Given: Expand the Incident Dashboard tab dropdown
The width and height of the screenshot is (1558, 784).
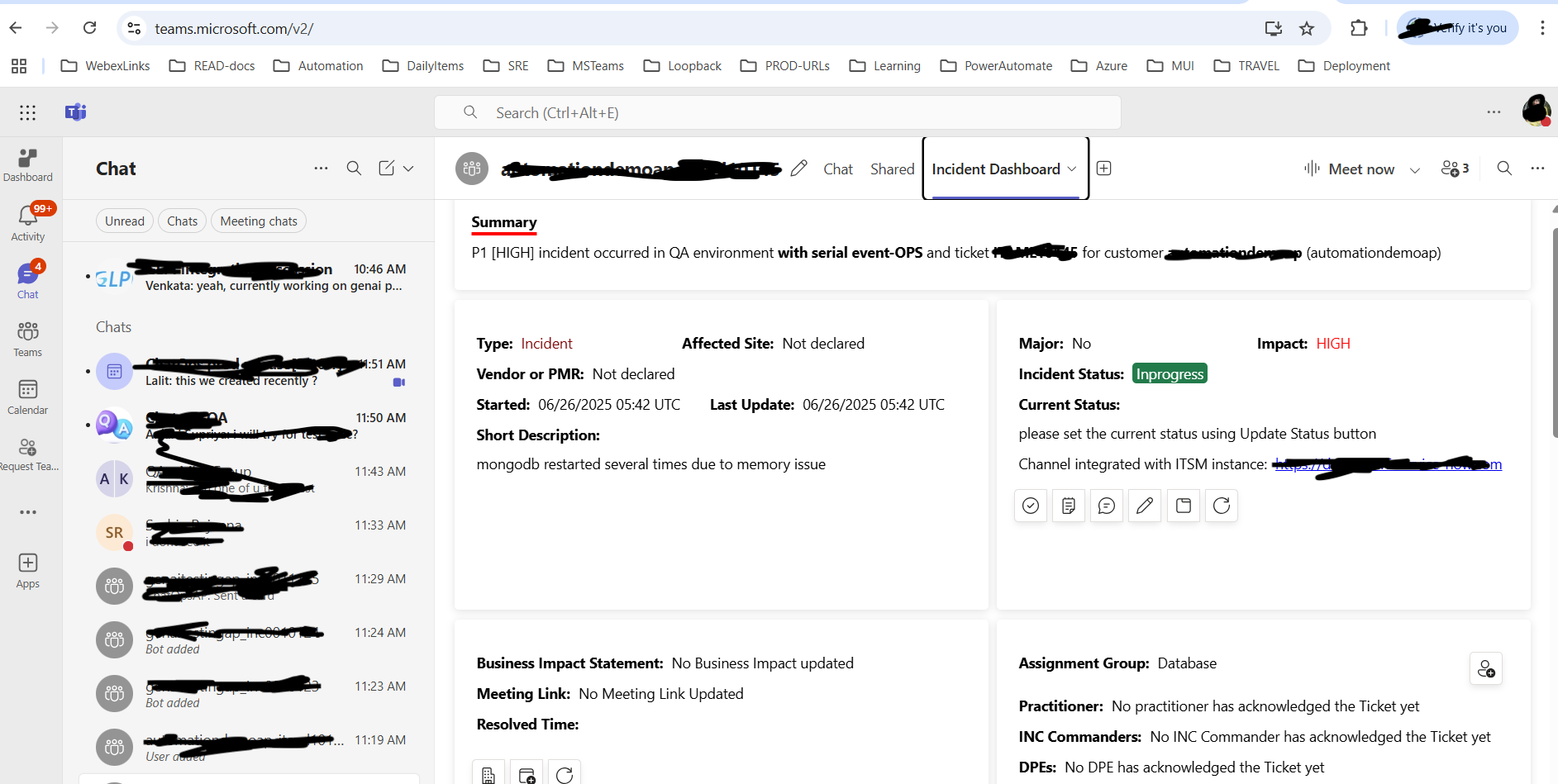Looking at the screenshot, I should coord(1070,169).
